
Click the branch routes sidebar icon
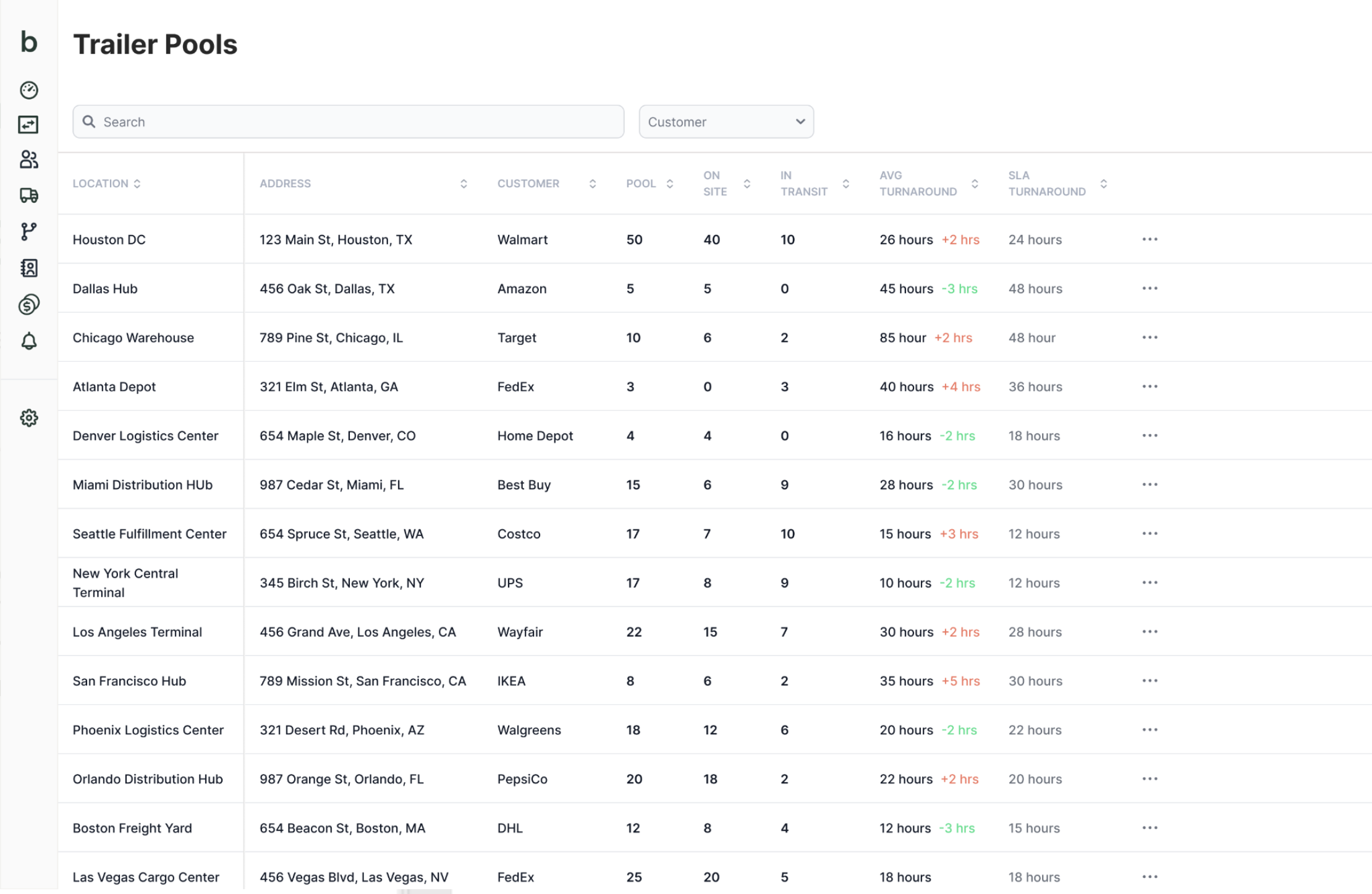[29, 232]
